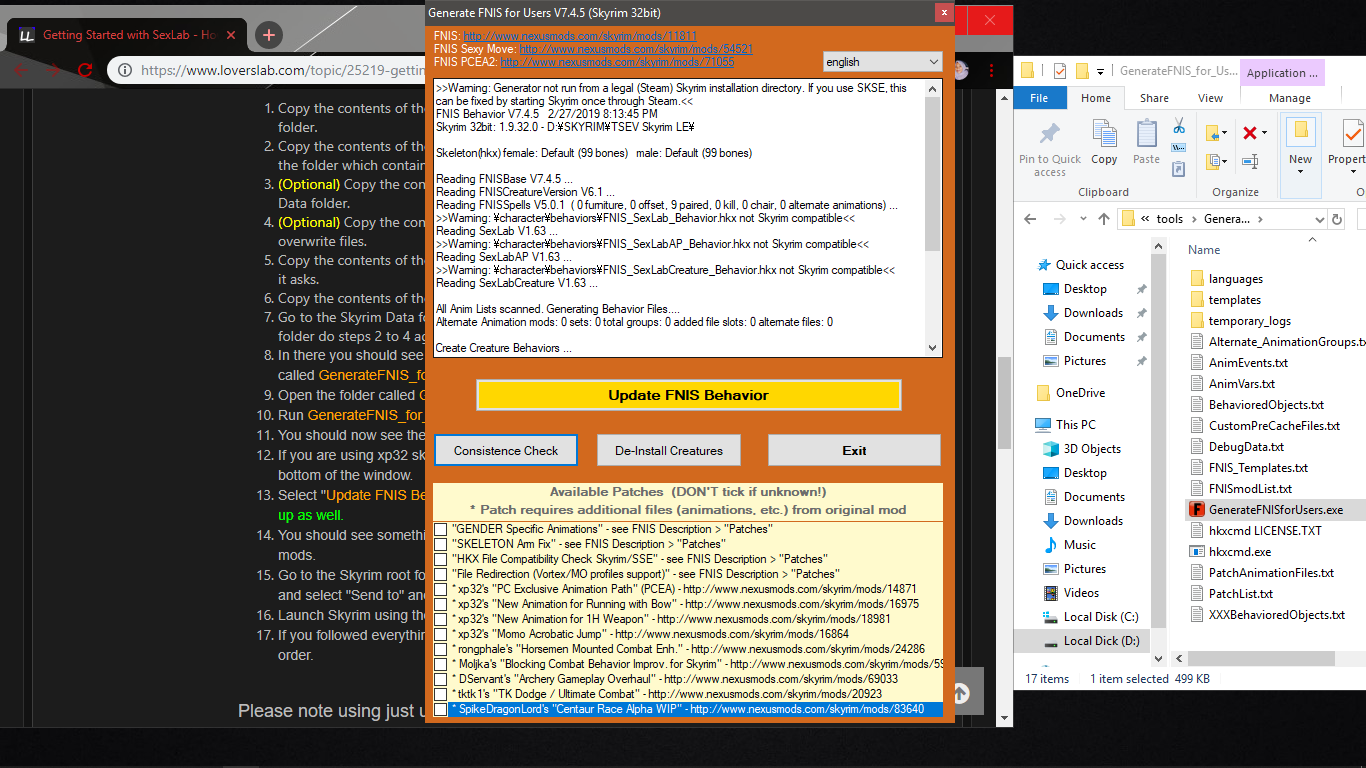Select hkxcmd.exe in the file list
Viewport: 1366px width, 768px height.
[x=1239, y=551]
